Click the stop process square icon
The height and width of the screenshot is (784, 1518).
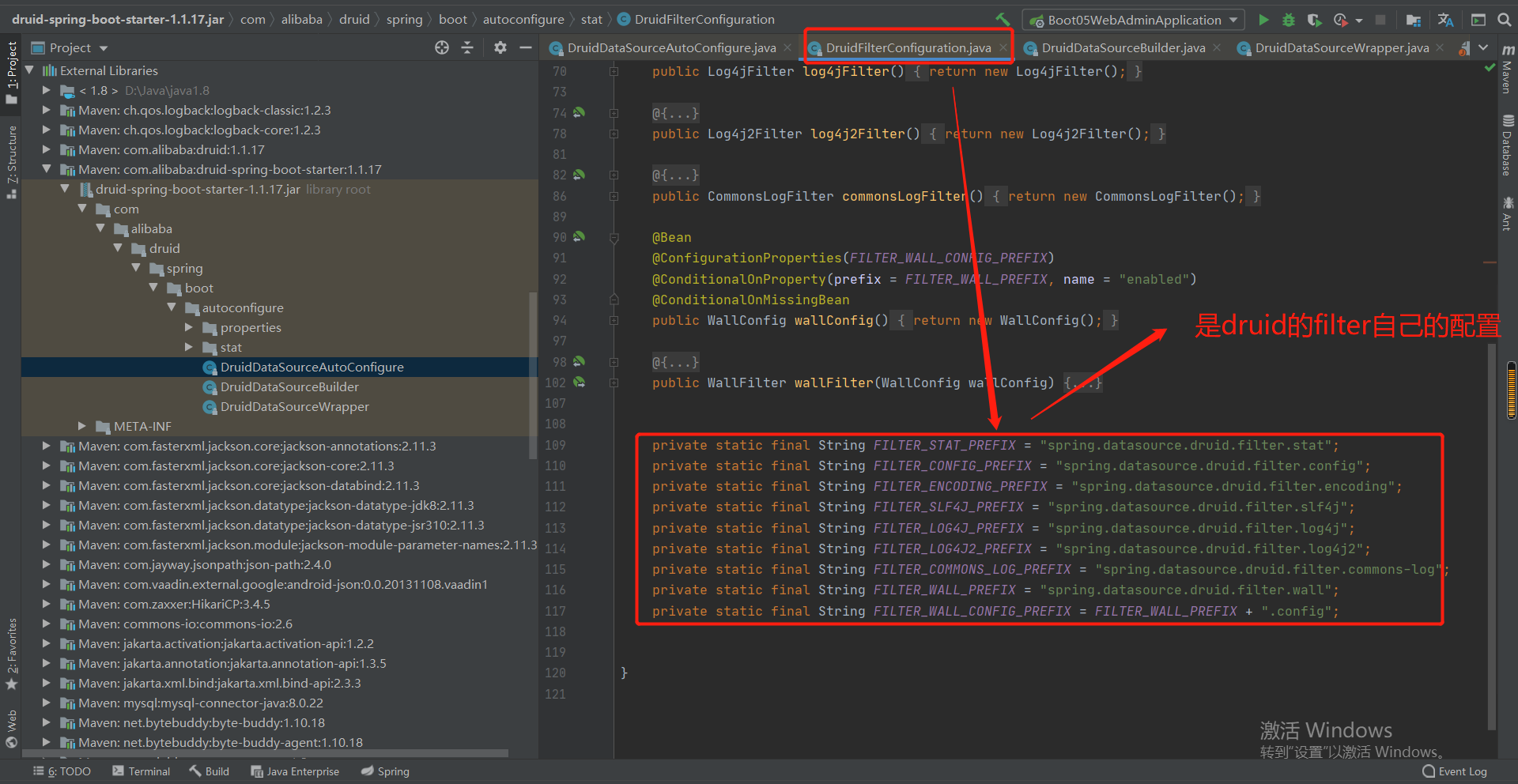tap(1380, 20)
